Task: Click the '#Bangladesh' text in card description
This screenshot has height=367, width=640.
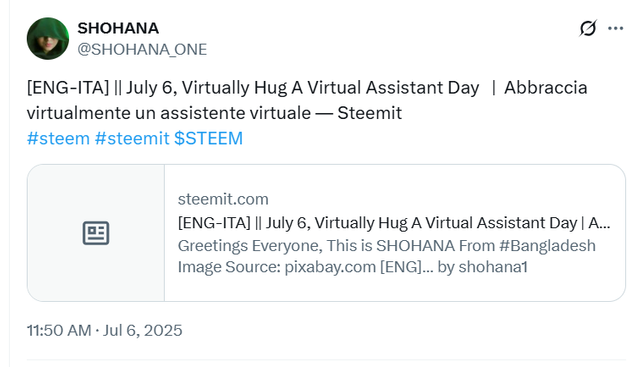Action: pos(547,246)
